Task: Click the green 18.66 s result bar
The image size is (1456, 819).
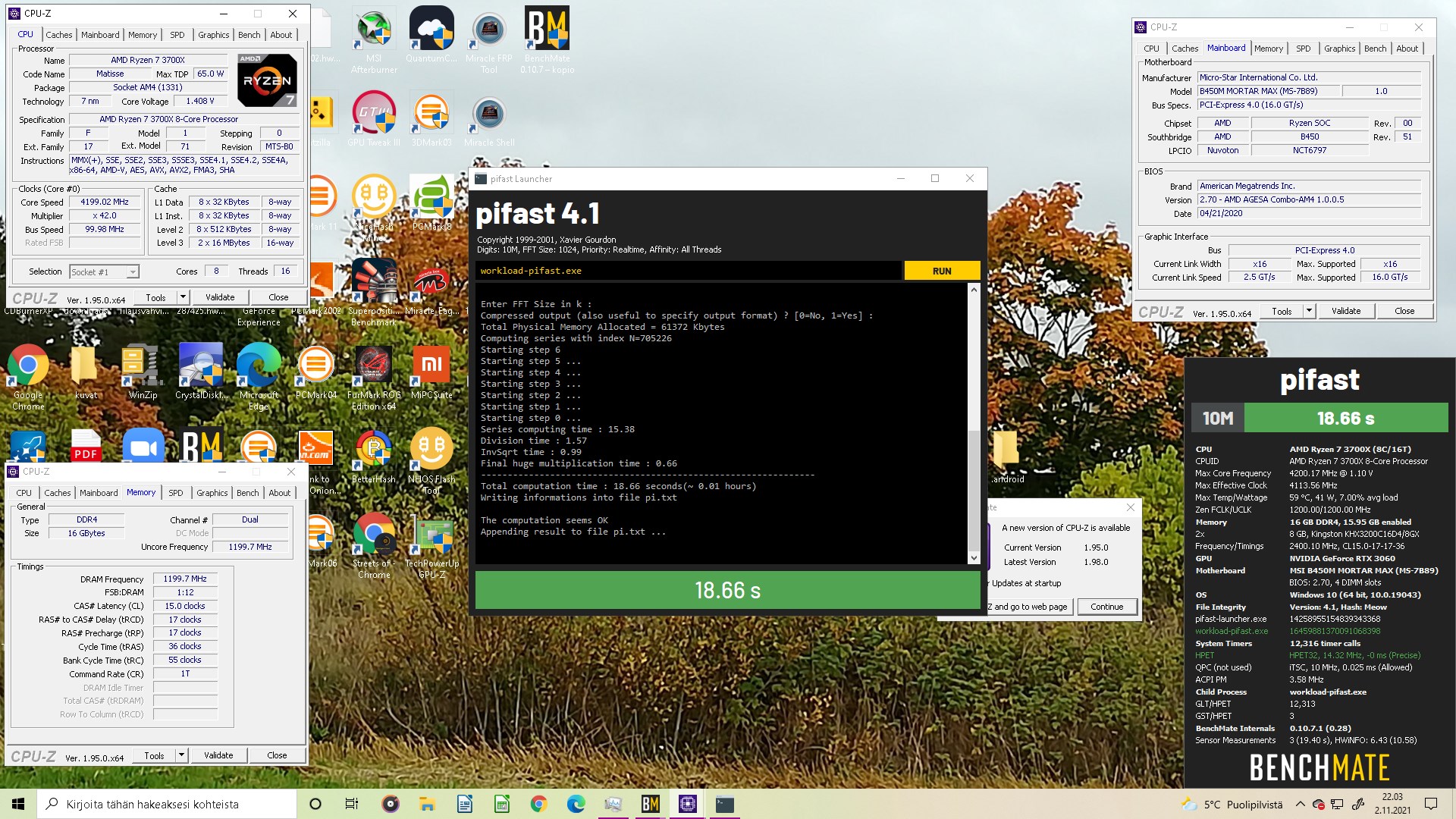Action: (x=728, y=590)
